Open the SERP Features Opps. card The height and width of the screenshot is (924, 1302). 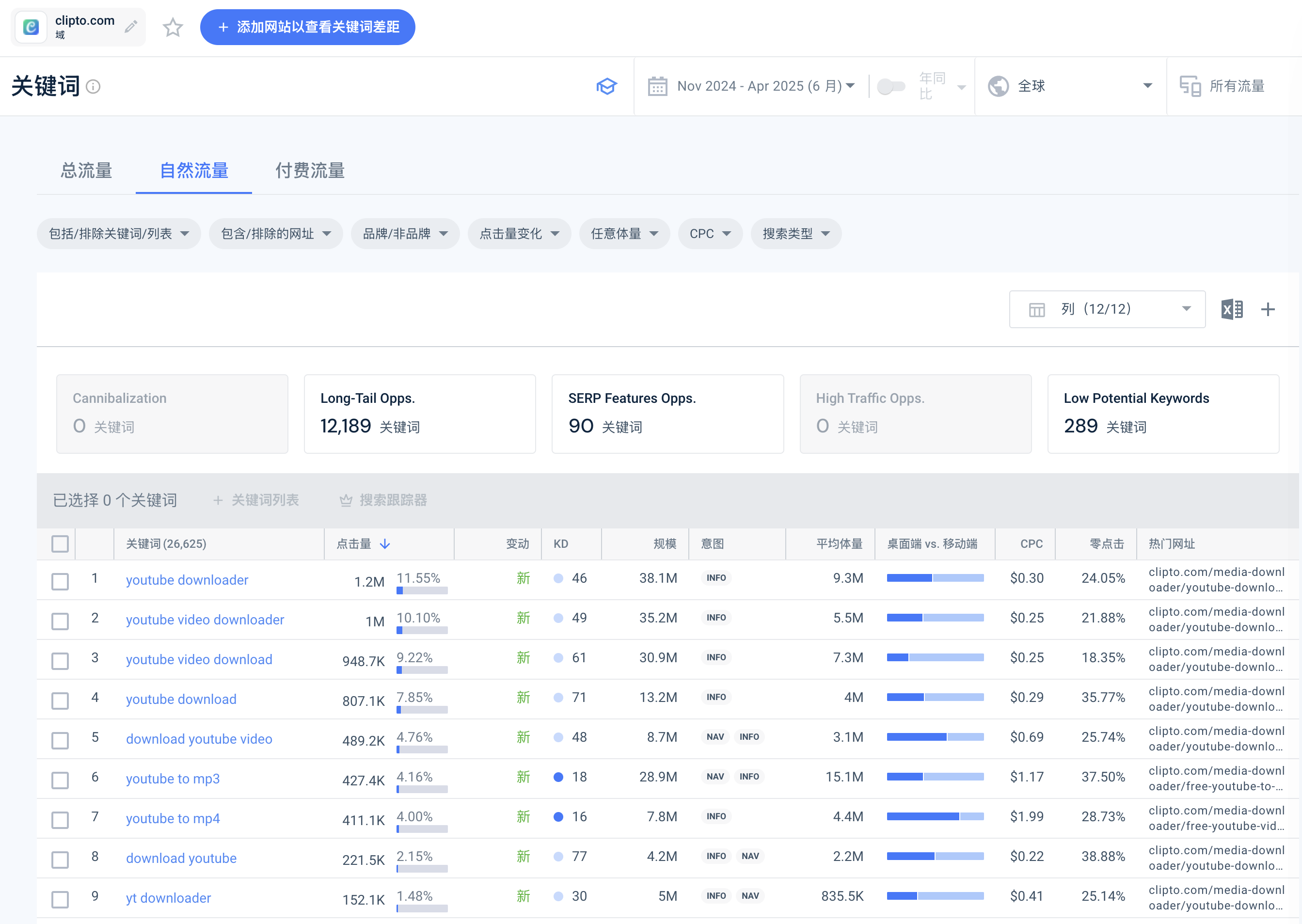tap(668, 414)
